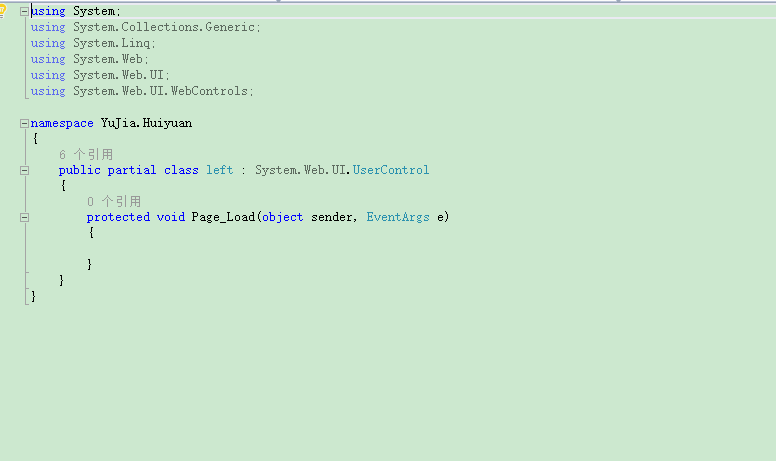Collapse the Page_Load method body
The width and height of the screenshot is (776, 461).
click(24, 218)
